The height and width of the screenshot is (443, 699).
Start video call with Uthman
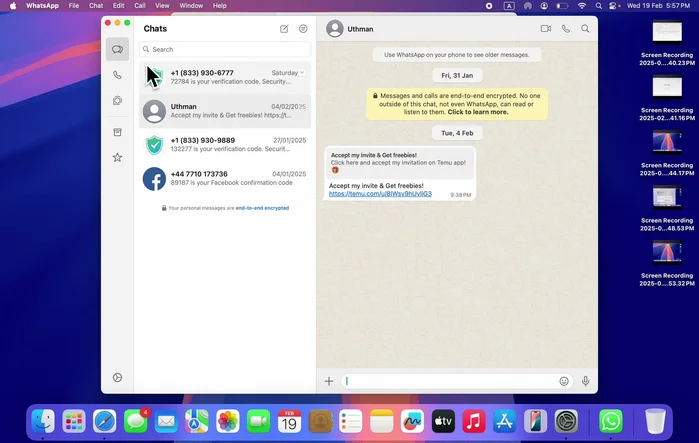click(546, 29)
